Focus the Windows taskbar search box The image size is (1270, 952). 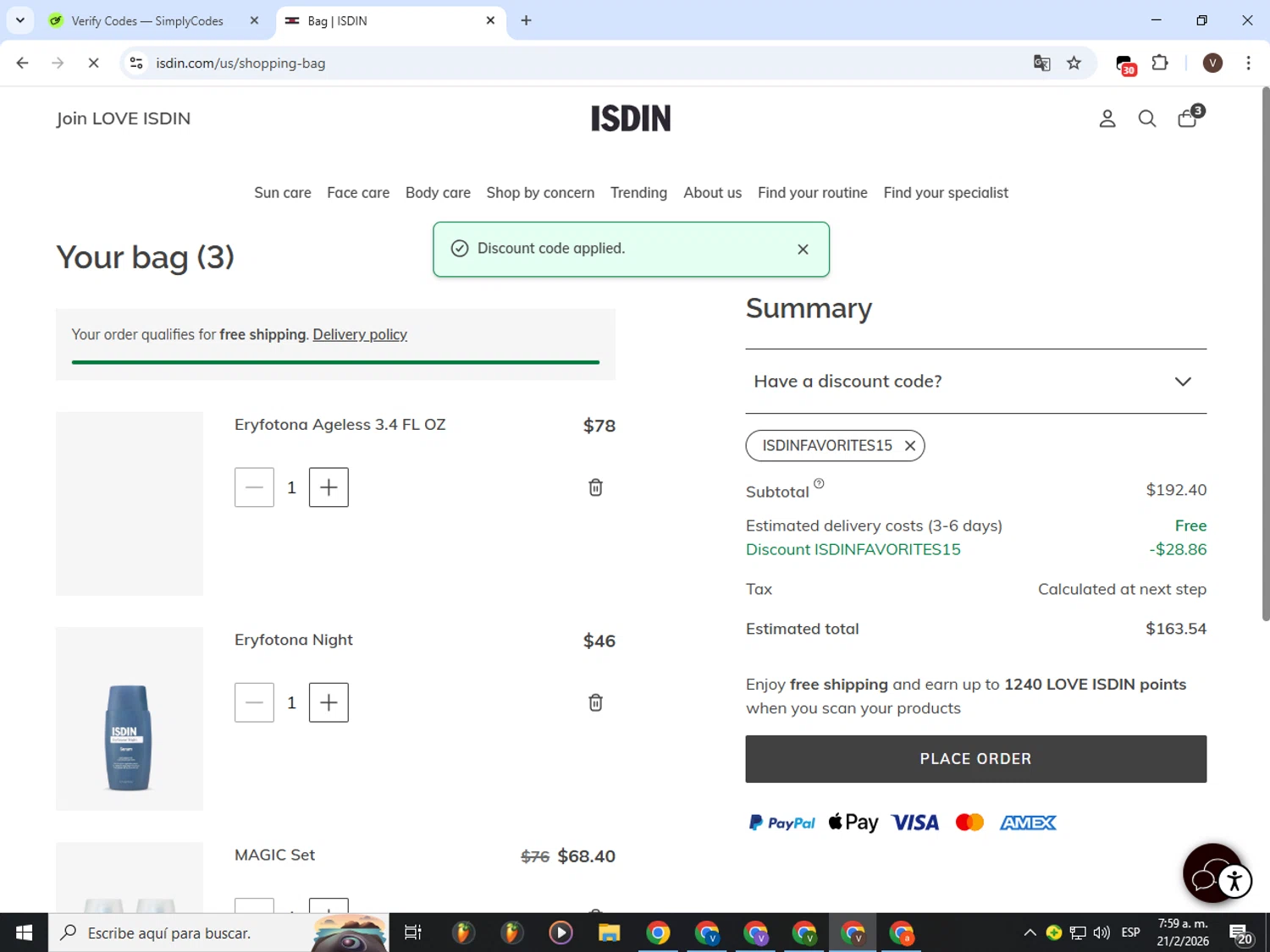point(218,933)
